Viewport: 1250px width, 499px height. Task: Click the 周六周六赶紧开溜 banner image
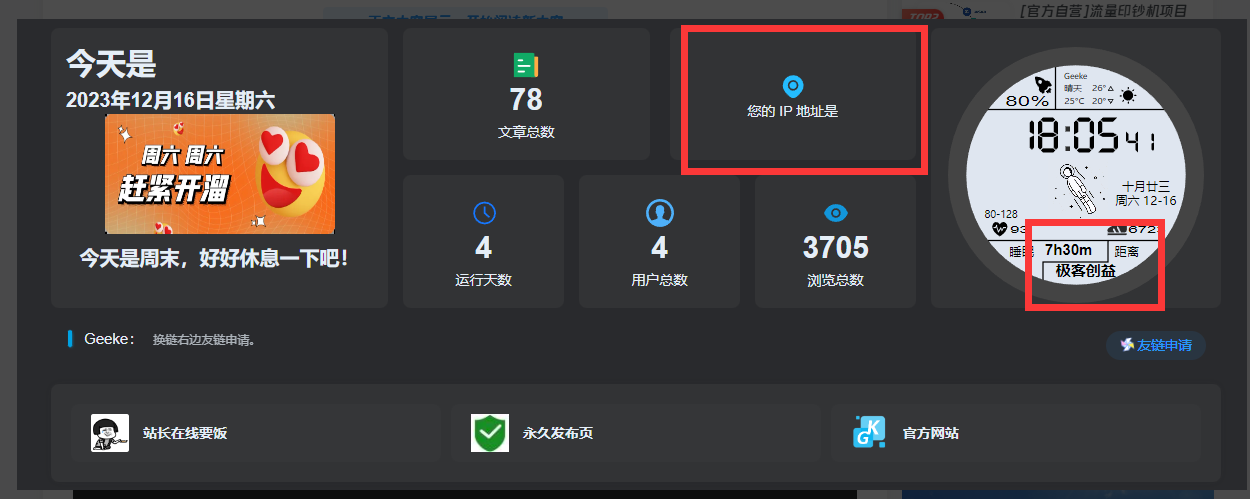coord(220,174)
